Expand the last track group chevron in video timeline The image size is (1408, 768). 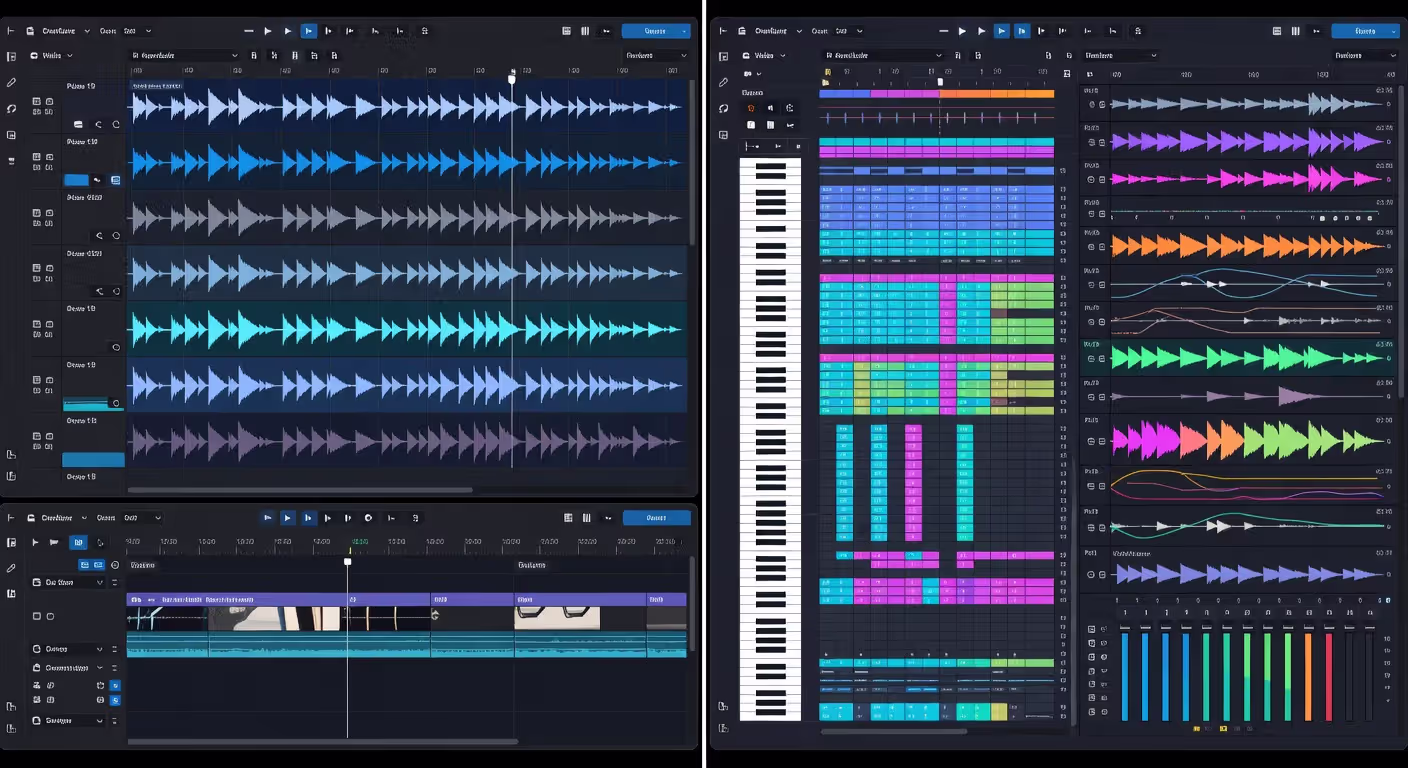point(99,720)
